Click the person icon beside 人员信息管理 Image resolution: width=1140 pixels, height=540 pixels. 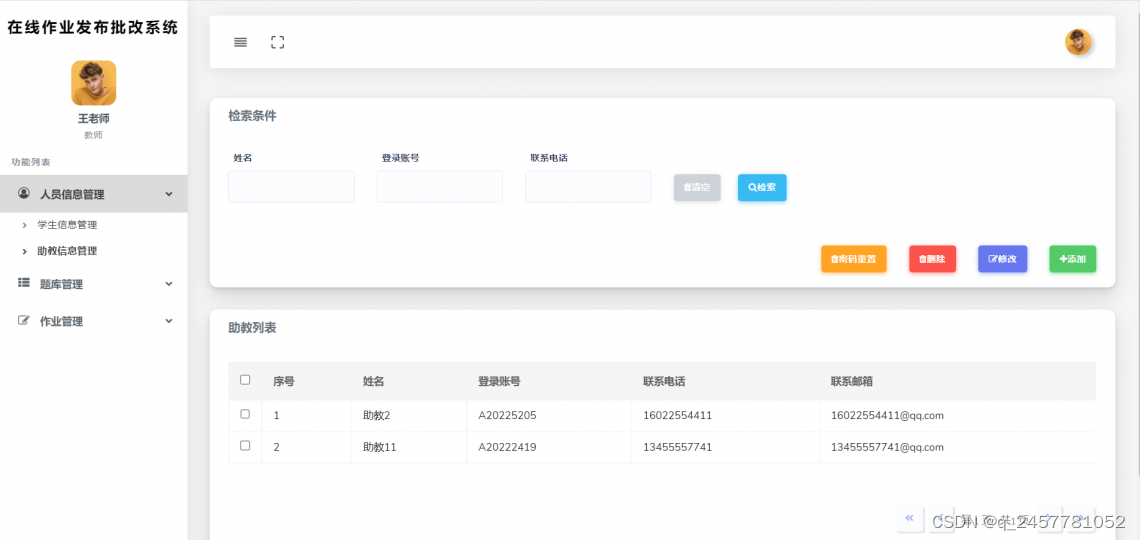(24, 193)
